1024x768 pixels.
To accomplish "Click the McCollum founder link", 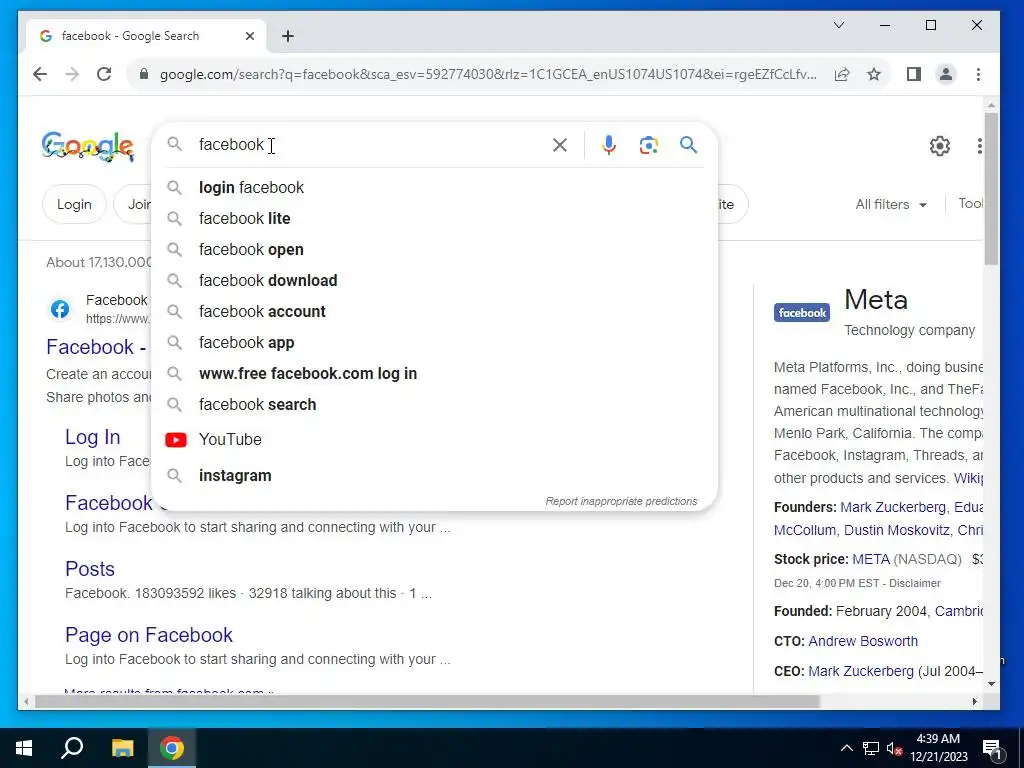I will point(805,530).
